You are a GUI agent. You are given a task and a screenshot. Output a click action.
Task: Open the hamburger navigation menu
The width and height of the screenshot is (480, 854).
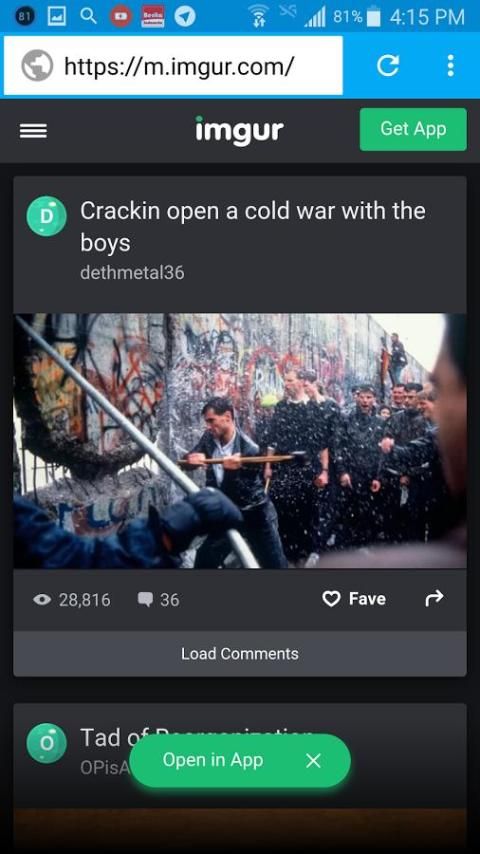tap(33, 131)
